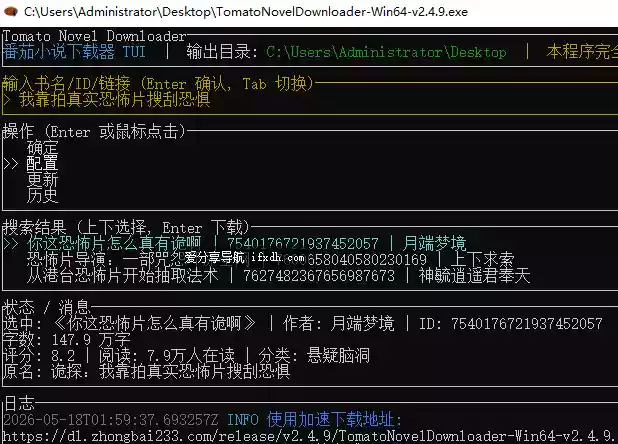Select the 确定 action in the operations list
The width and height of the screenshot is (618, 444).
(x=42, y=148)
